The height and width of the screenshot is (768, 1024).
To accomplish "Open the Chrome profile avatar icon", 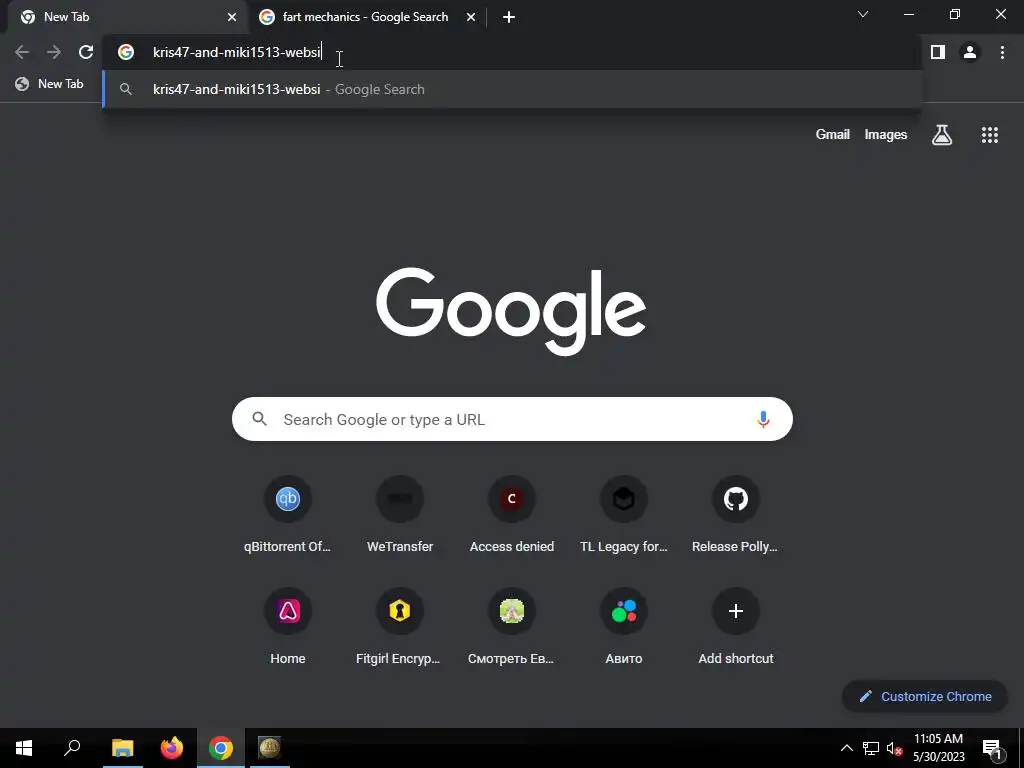I will [x=970, y=52].
